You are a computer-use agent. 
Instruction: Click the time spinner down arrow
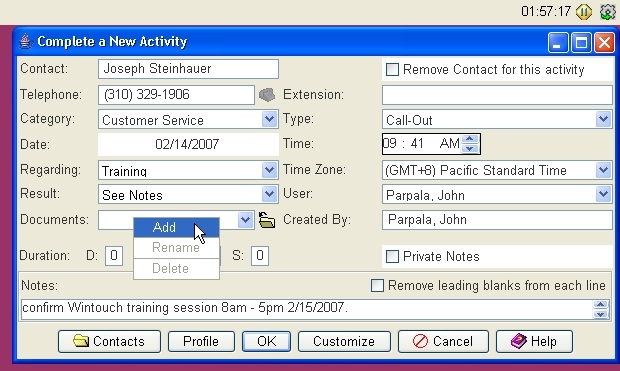click(470, 148)
